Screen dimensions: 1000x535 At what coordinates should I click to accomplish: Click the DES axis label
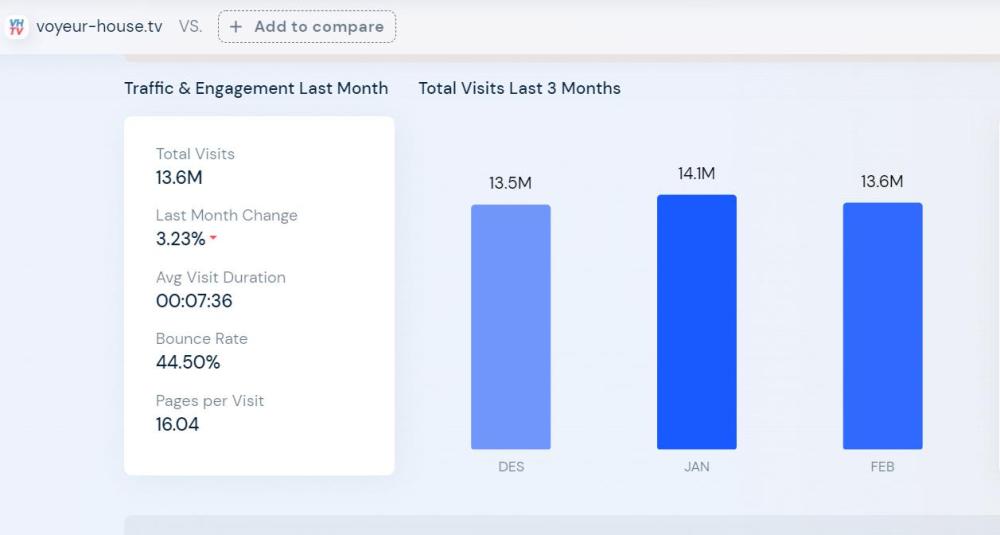[510, 467]
